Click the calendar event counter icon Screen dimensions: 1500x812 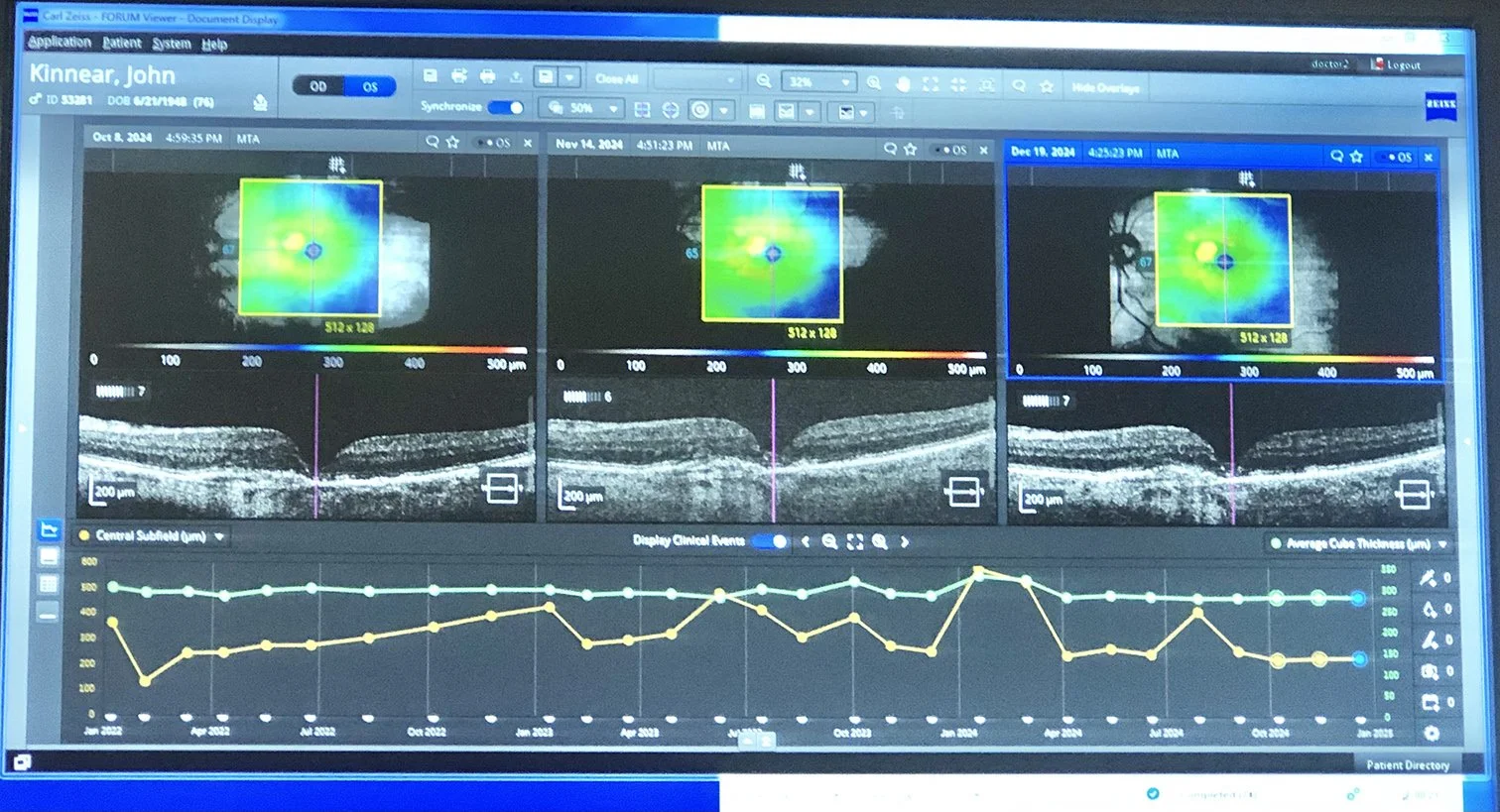pos(1430,702)
